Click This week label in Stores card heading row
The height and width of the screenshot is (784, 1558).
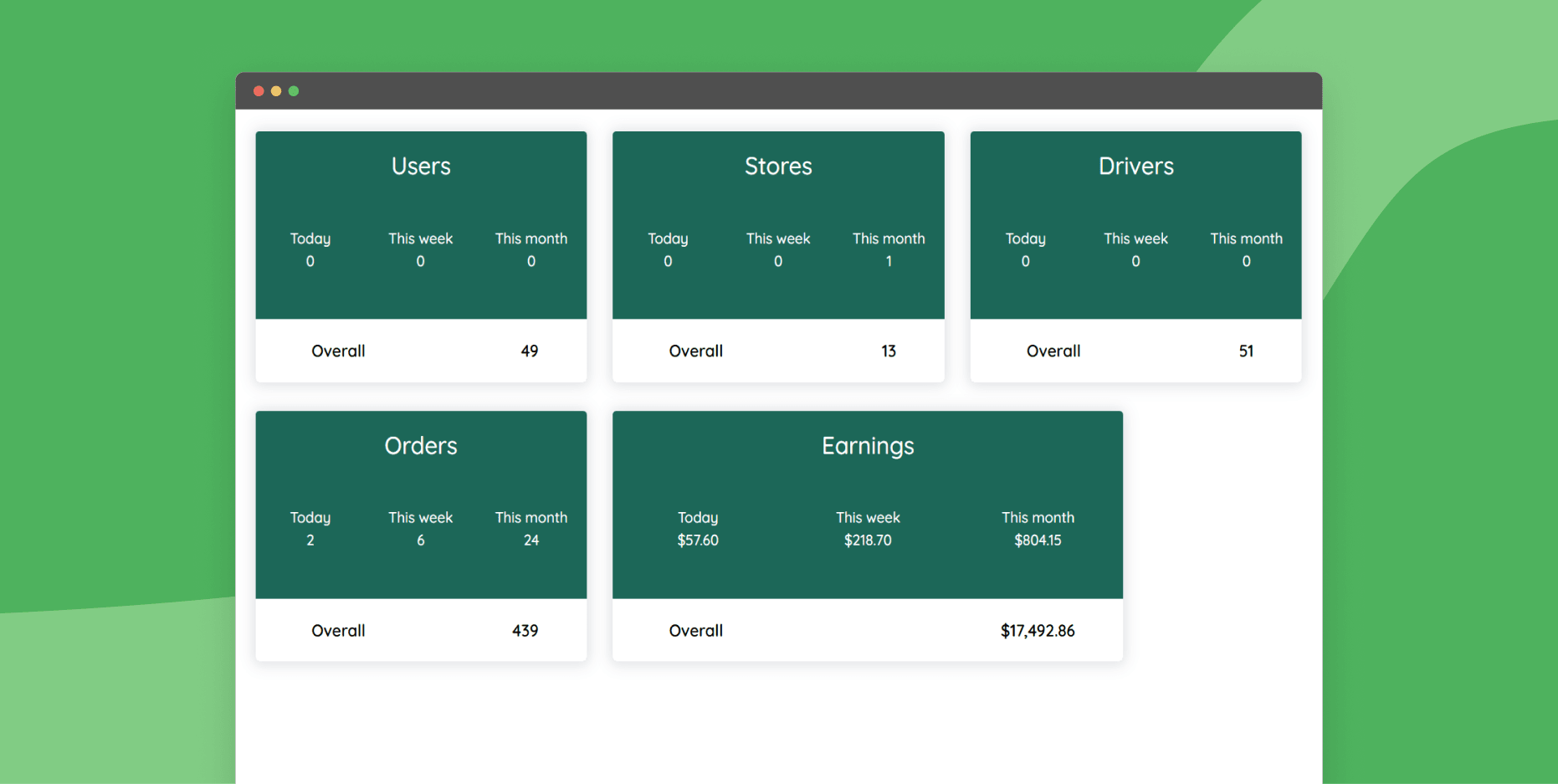pyautogui.click(x=778, y=238)
